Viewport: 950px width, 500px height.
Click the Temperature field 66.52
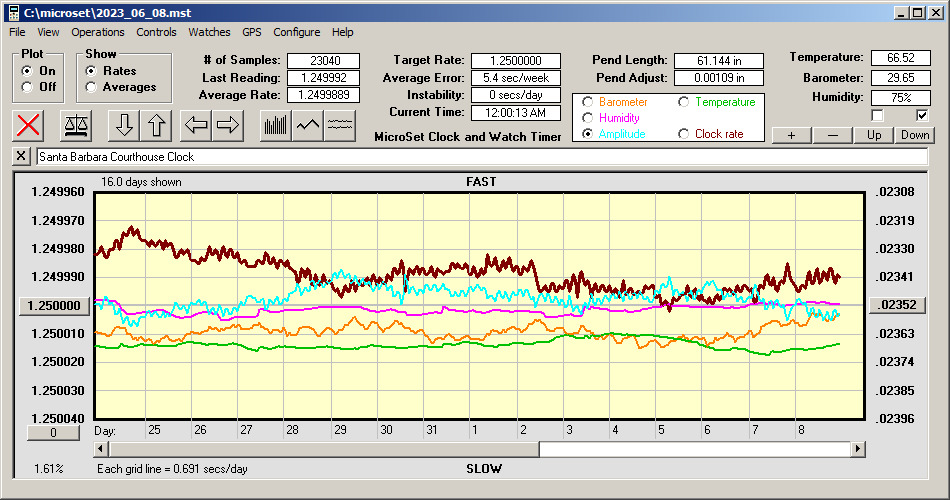(900, 58)
